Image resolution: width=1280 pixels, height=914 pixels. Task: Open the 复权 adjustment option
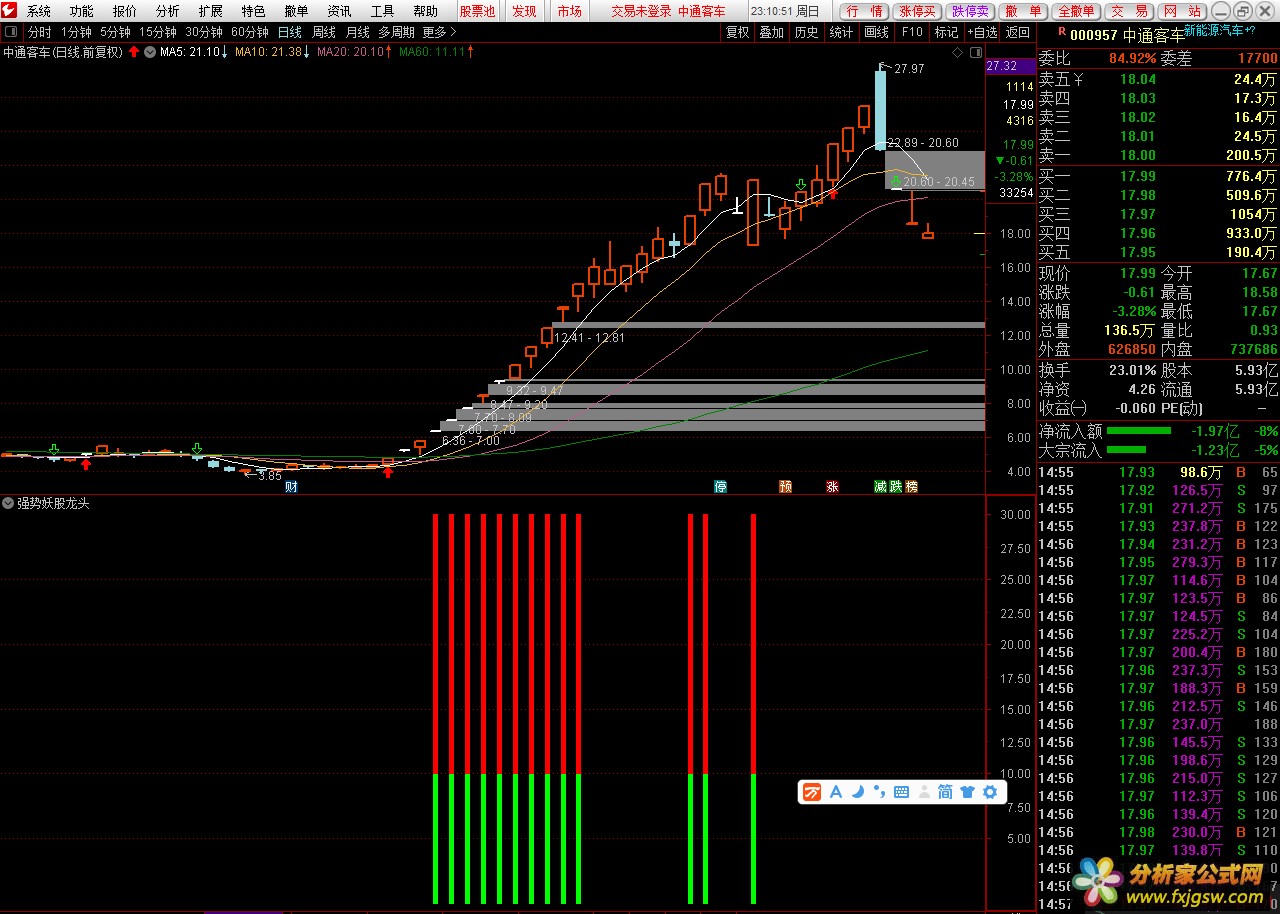[738, 32]
